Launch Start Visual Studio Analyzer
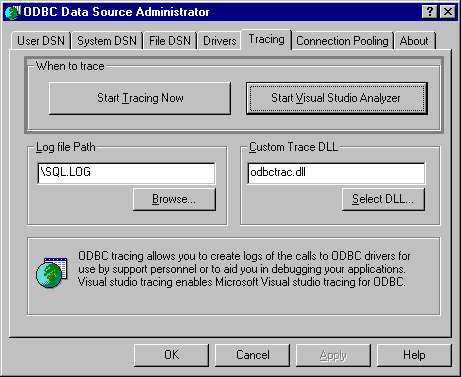The image size is (461, 377). (x=337, y=98)
